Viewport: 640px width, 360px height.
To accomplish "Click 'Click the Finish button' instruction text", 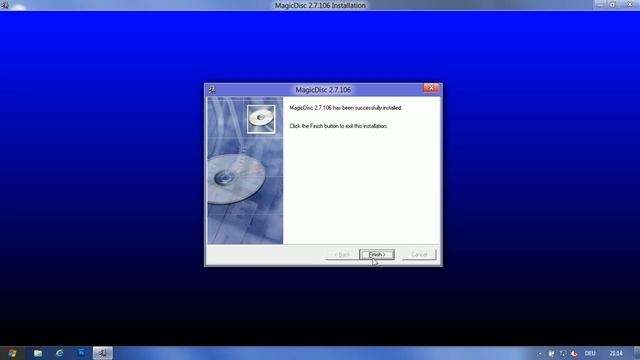I will coord(338,126).
